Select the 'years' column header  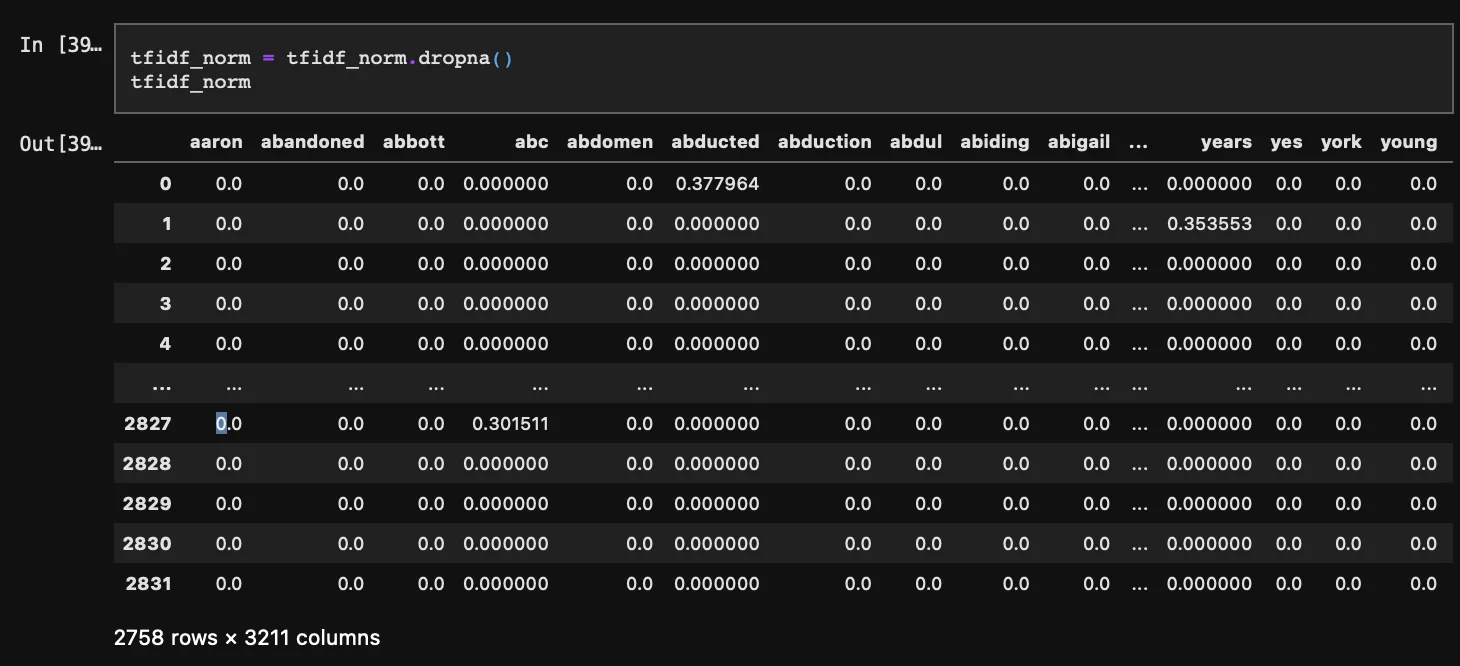point(1226,142)
